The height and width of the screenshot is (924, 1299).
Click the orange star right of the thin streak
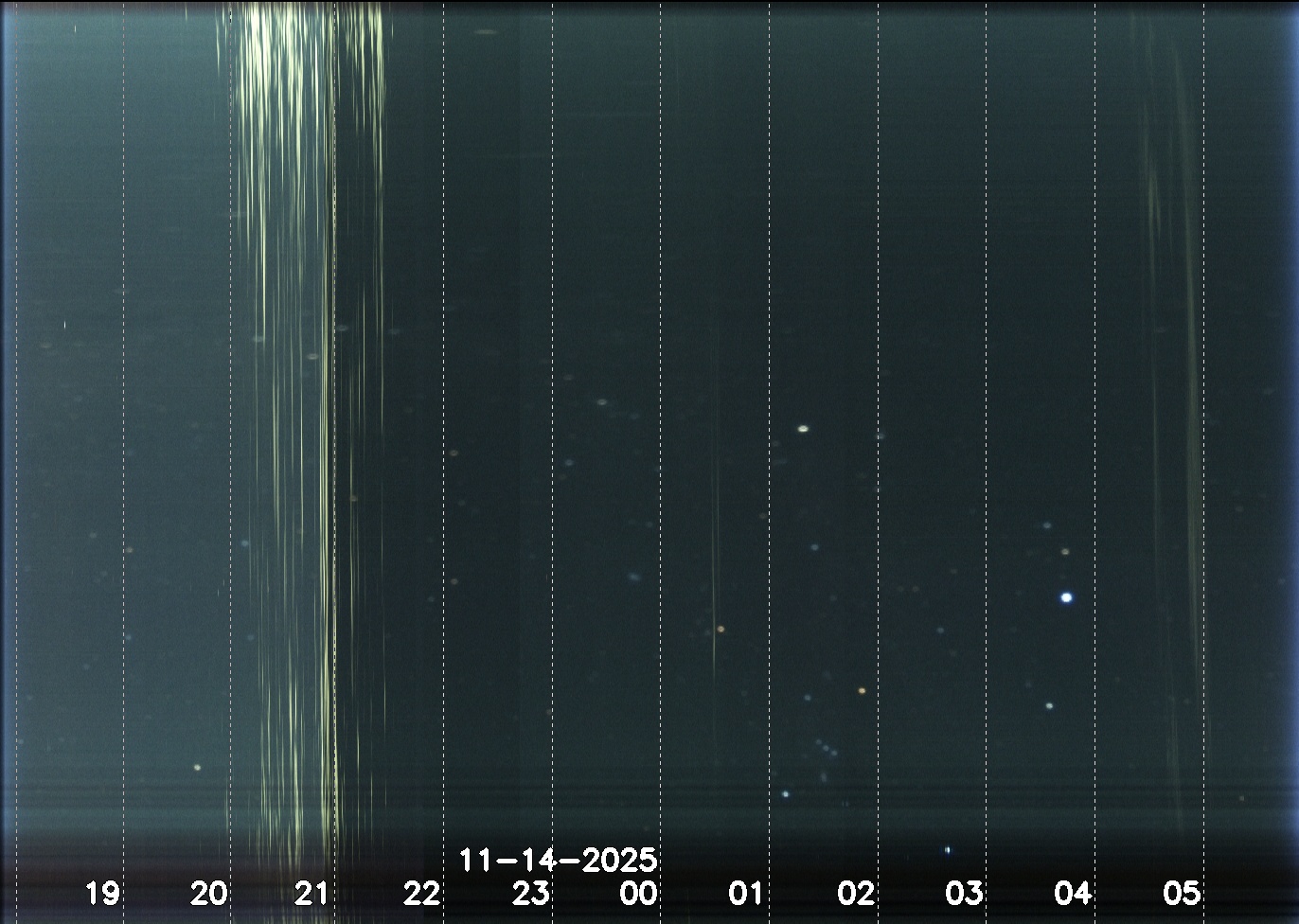(x=721, y=629)
